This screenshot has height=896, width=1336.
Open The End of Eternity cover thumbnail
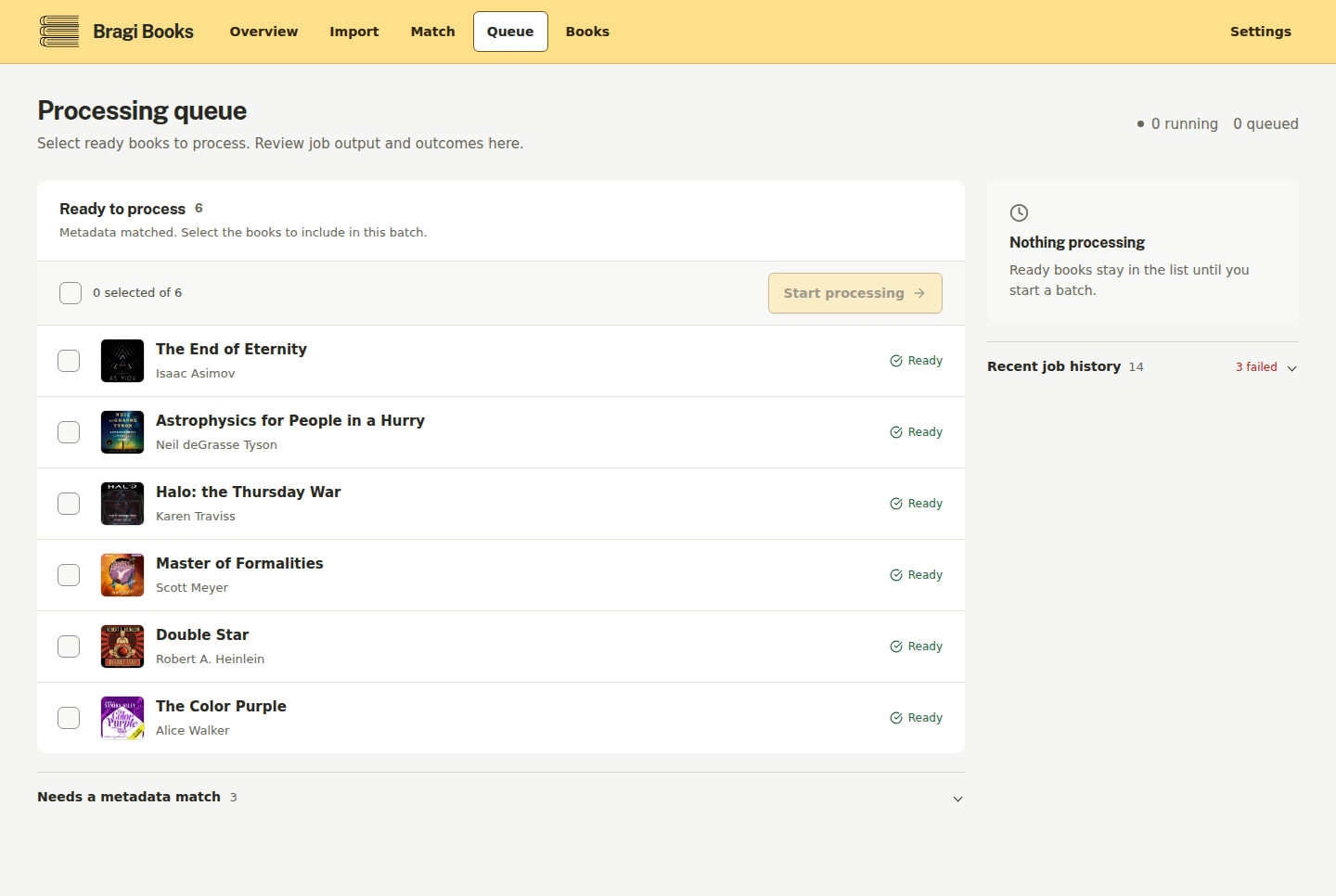click(x=122, y=361)
